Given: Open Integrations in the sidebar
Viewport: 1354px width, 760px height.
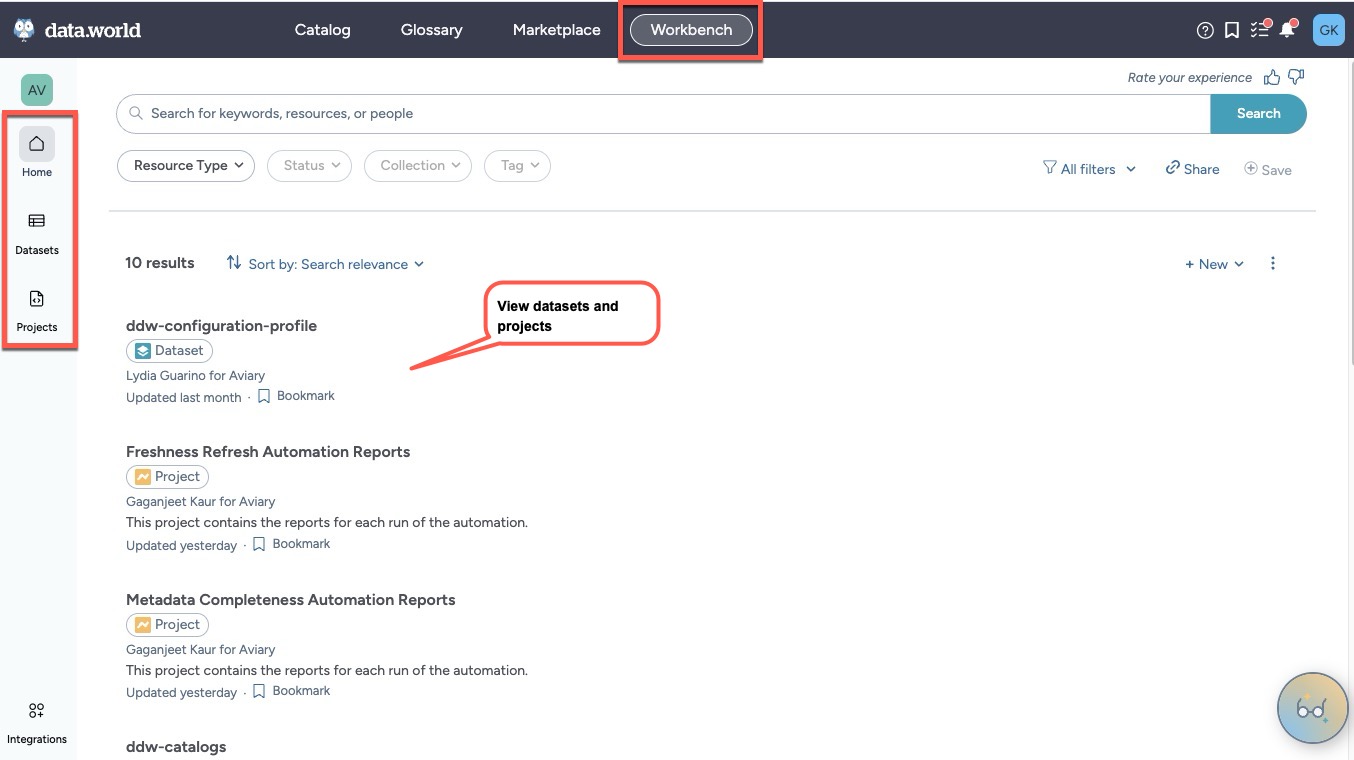Looking at the screenshot, I should [37, 722].
